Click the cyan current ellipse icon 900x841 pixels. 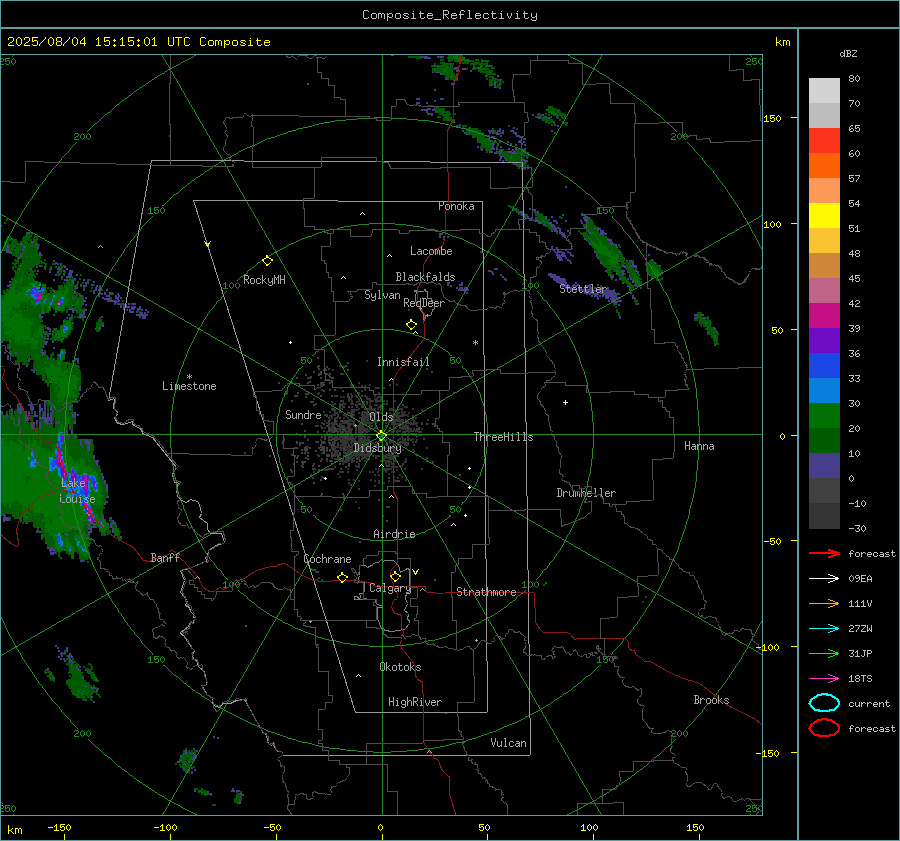[824, 703]
